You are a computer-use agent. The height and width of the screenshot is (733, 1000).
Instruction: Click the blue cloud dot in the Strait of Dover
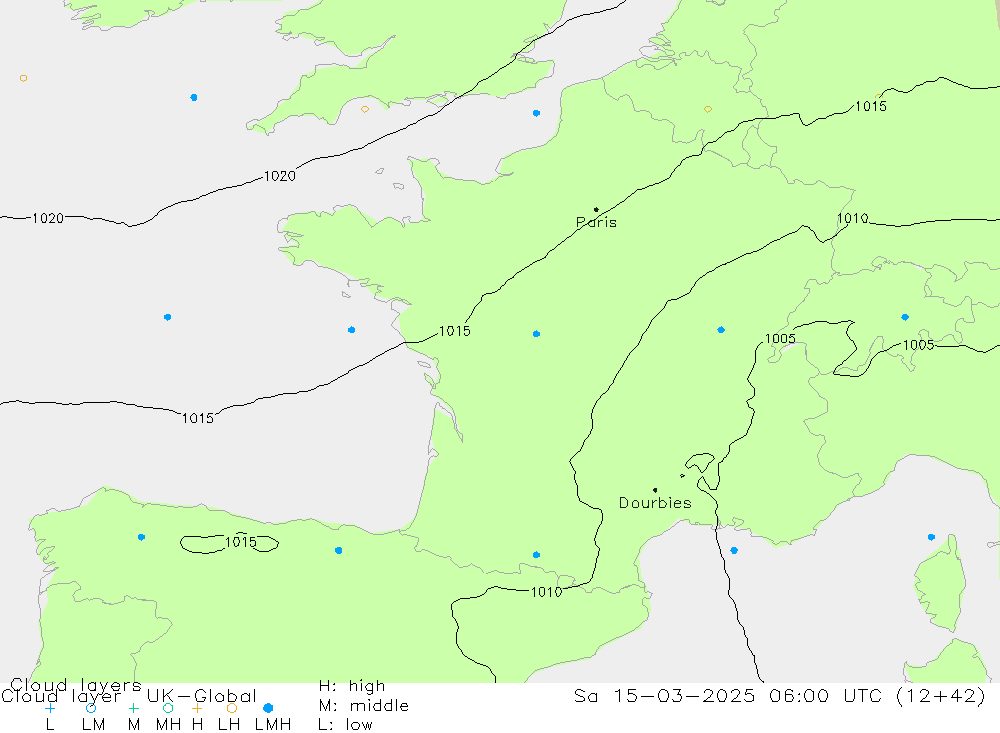(x=536, y=113)
